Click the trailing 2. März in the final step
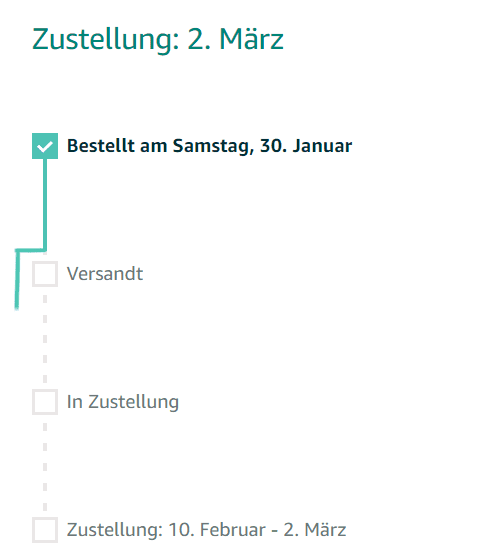Screen dimensions: 495x549 tap(315, 530)
